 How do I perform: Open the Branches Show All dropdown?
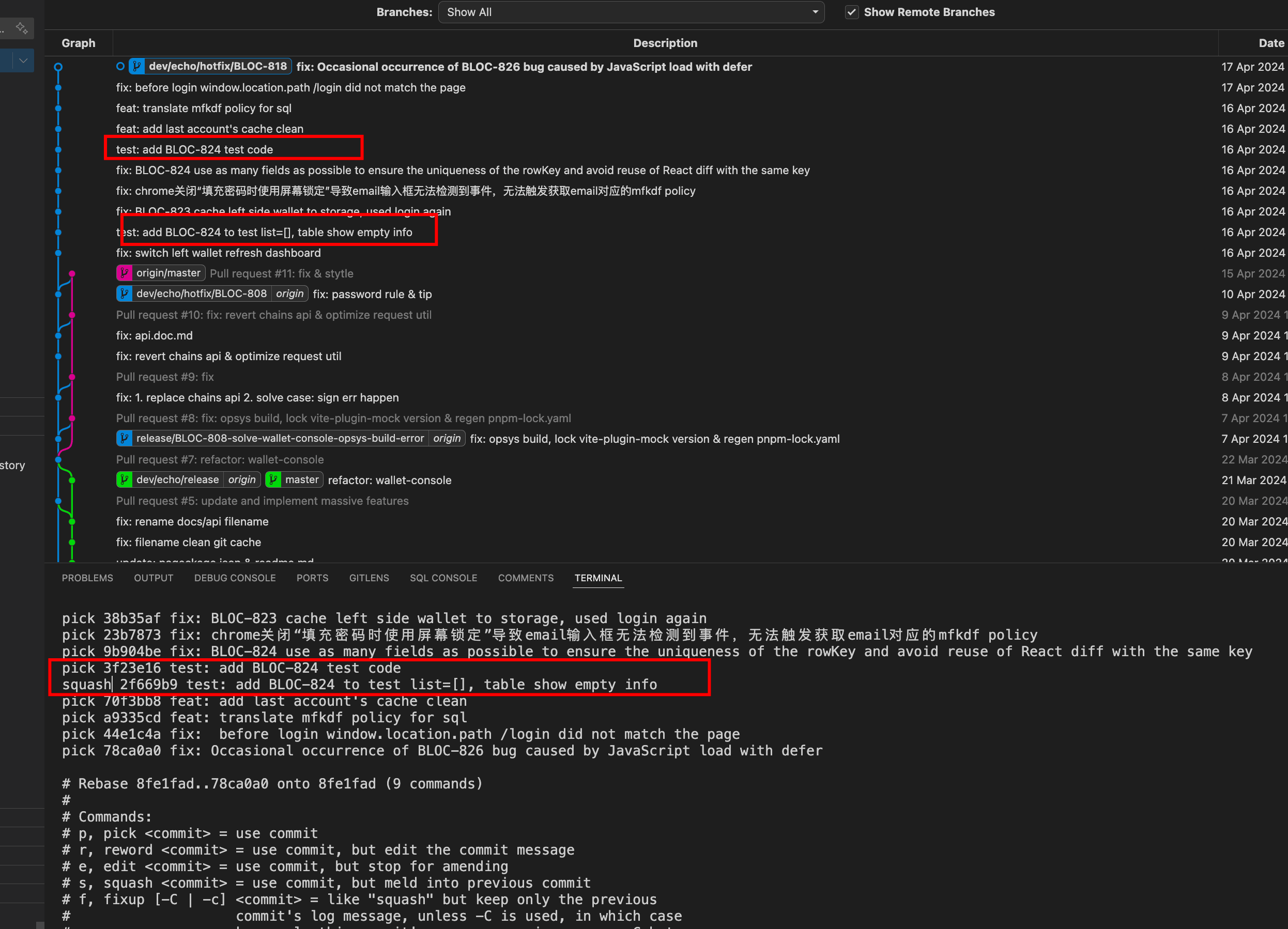(631, 12)
